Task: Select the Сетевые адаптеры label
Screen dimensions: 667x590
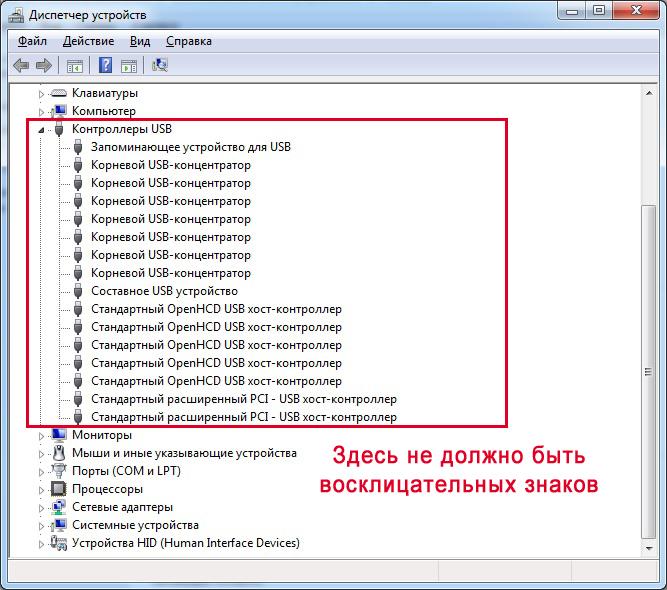Action: (x=123, y=507)
